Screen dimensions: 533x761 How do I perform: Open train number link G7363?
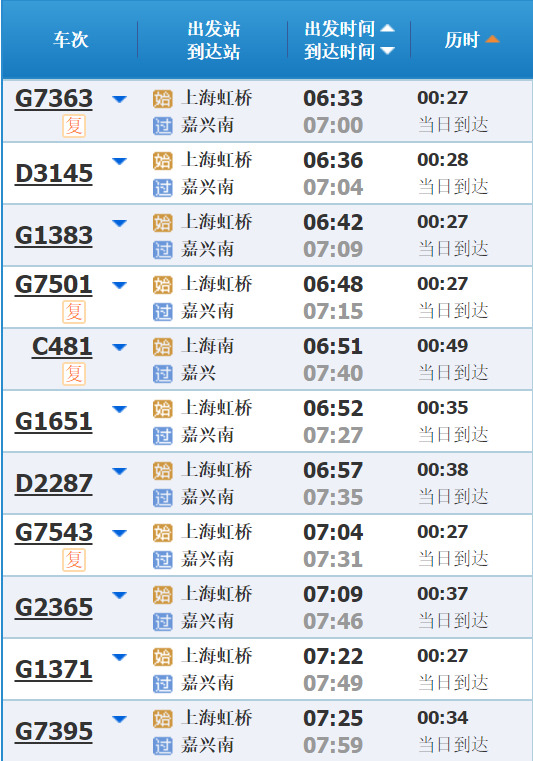tap(54, 99)
